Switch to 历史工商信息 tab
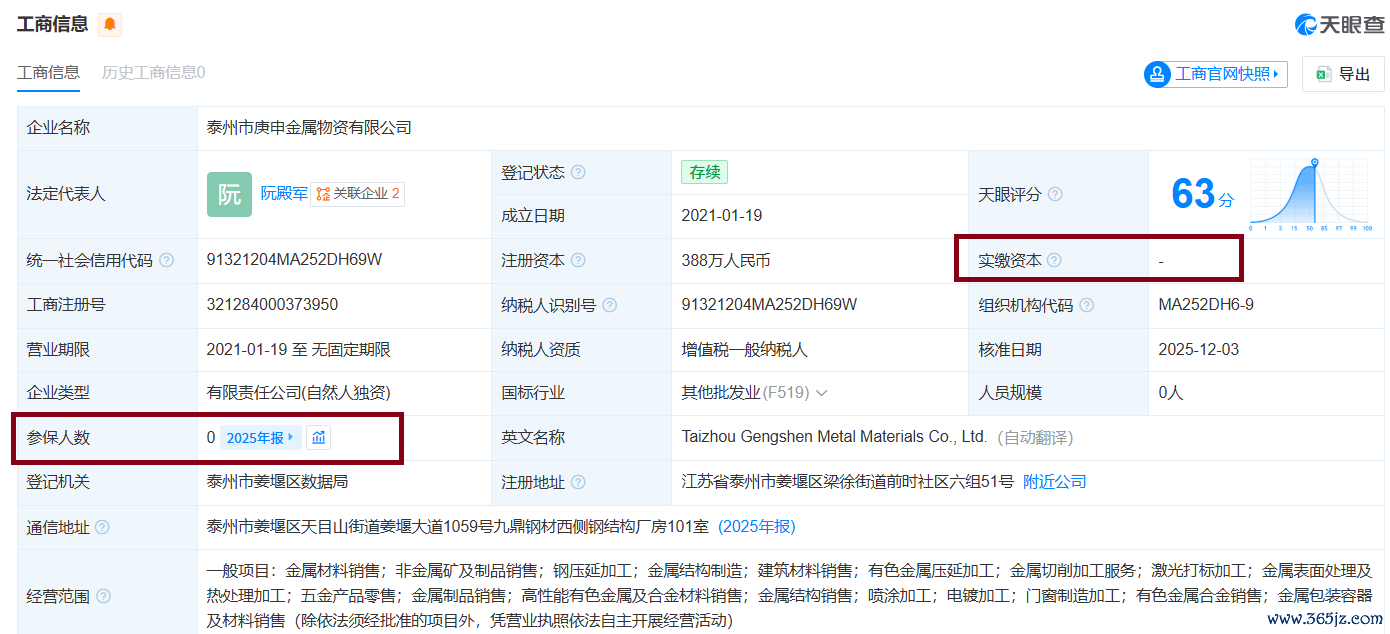Screen dimensions: 1390x634 point(153,72)
